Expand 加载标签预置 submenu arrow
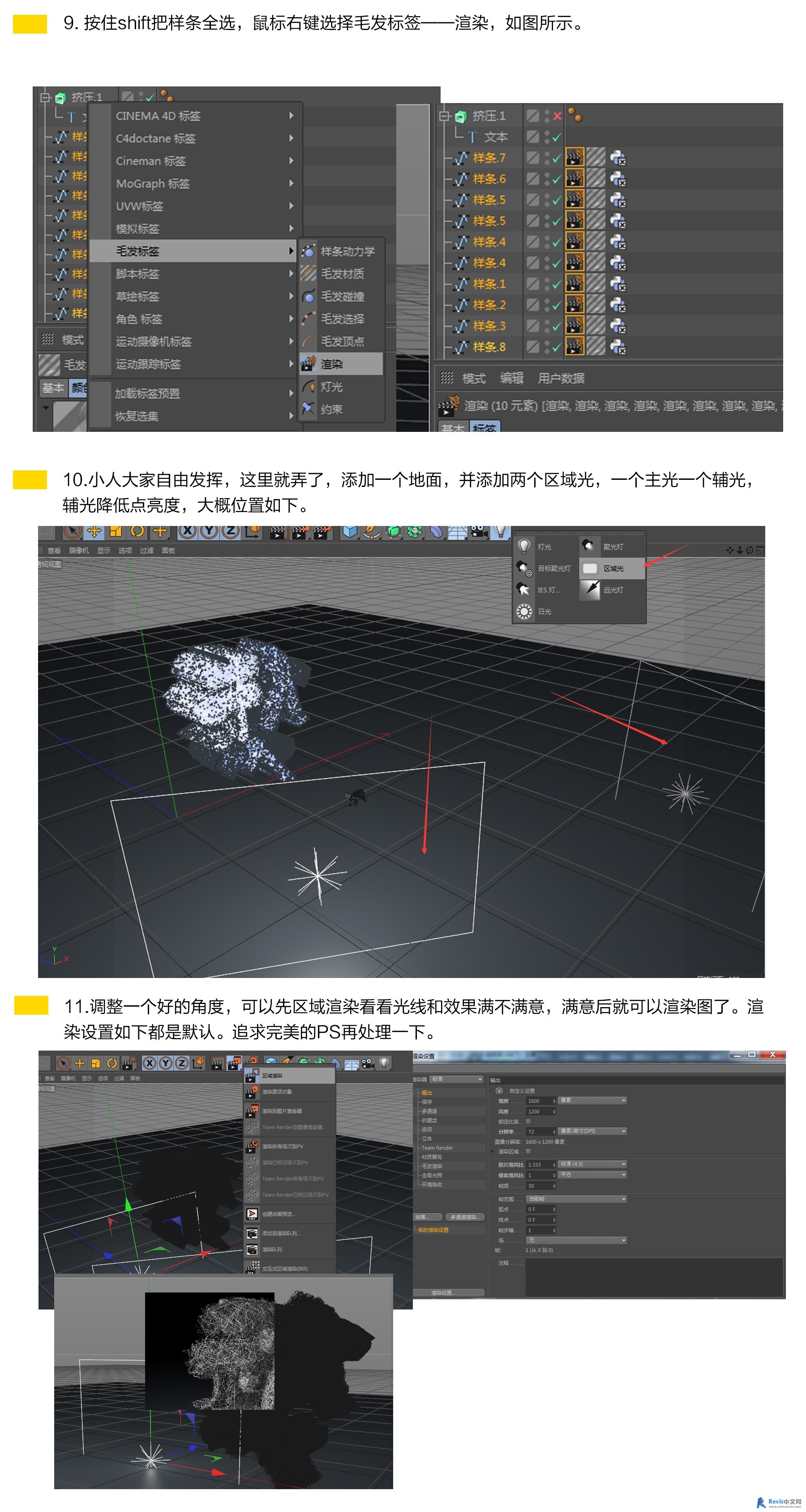 (291, 393)
